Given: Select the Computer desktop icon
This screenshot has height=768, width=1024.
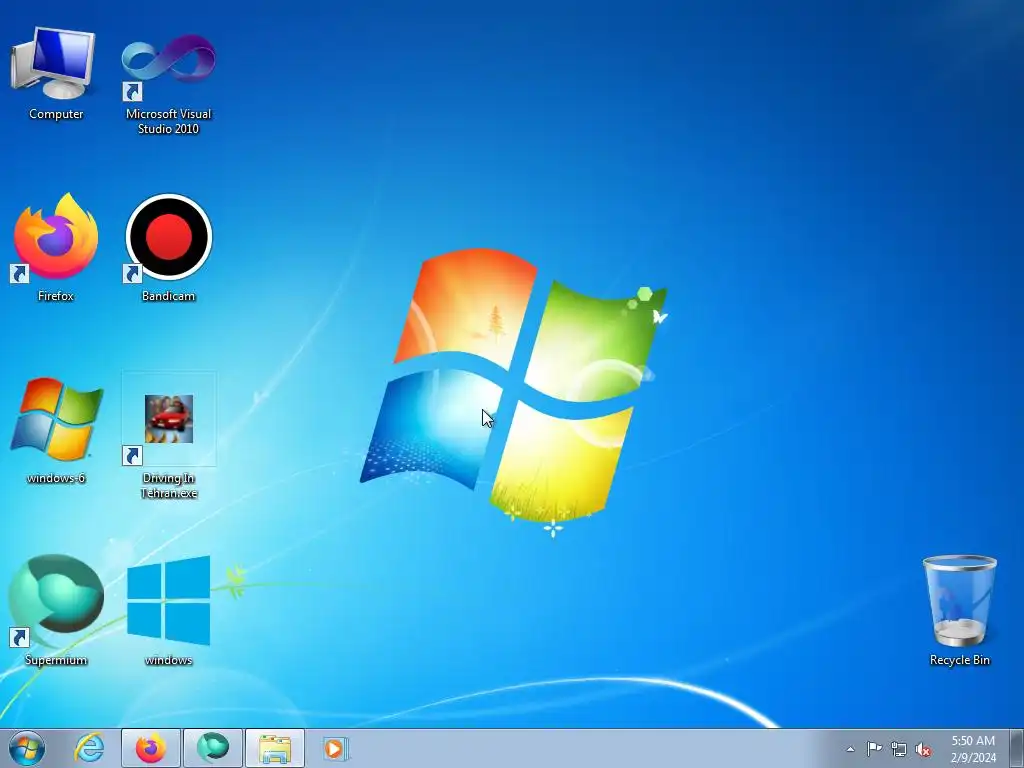Looking at the screenshot, I should click(x=55, y=72).
